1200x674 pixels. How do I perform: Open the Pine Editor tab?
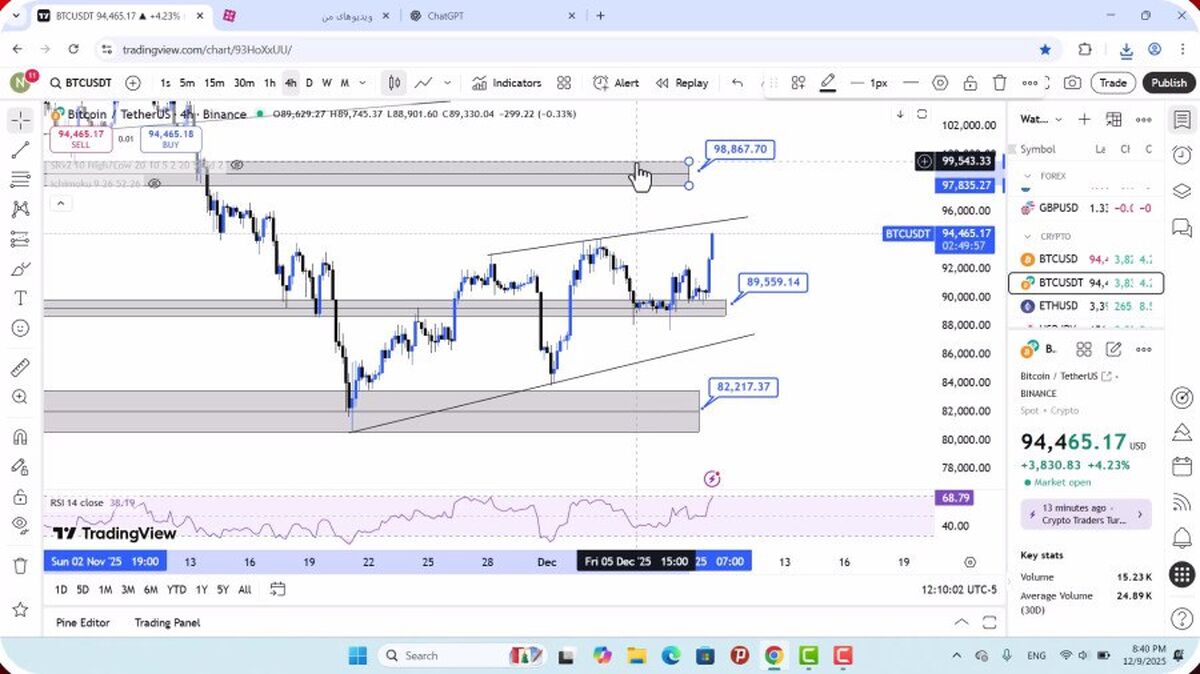pos(83,623)
